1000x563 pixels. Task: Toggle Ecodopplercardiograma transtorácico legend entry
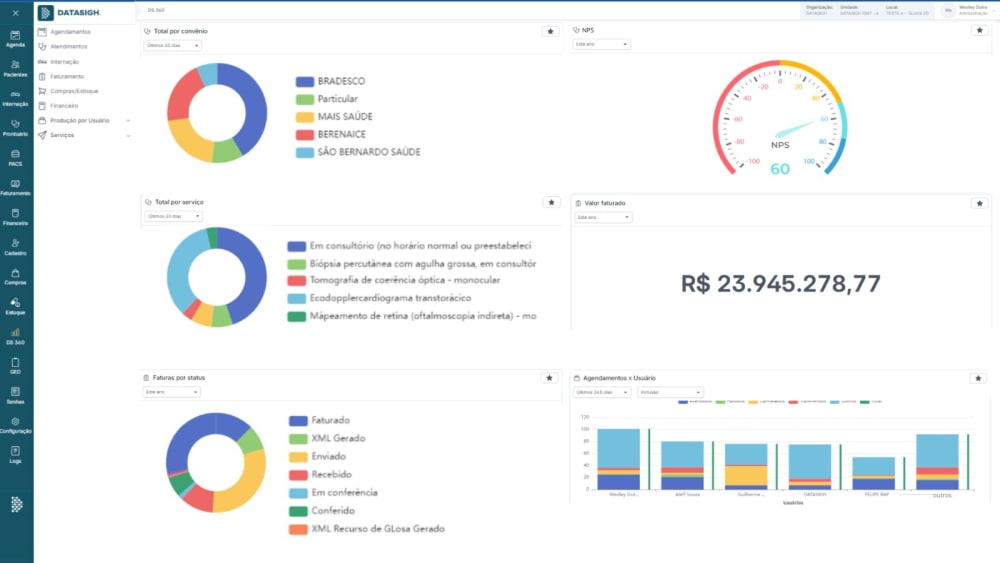(x=379, y=298)
